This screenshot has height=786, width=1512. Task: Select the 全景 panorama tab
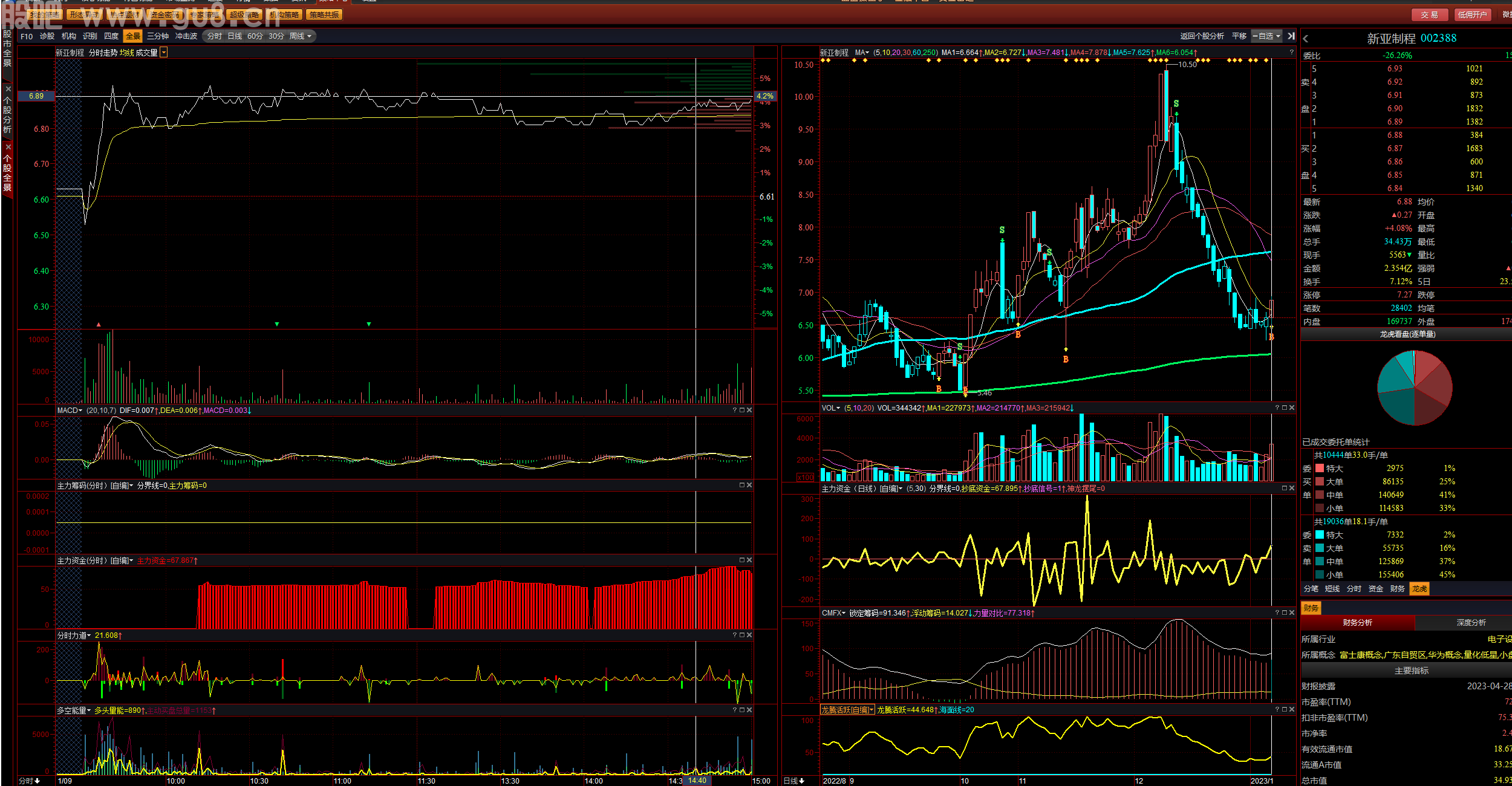(133, 36)
